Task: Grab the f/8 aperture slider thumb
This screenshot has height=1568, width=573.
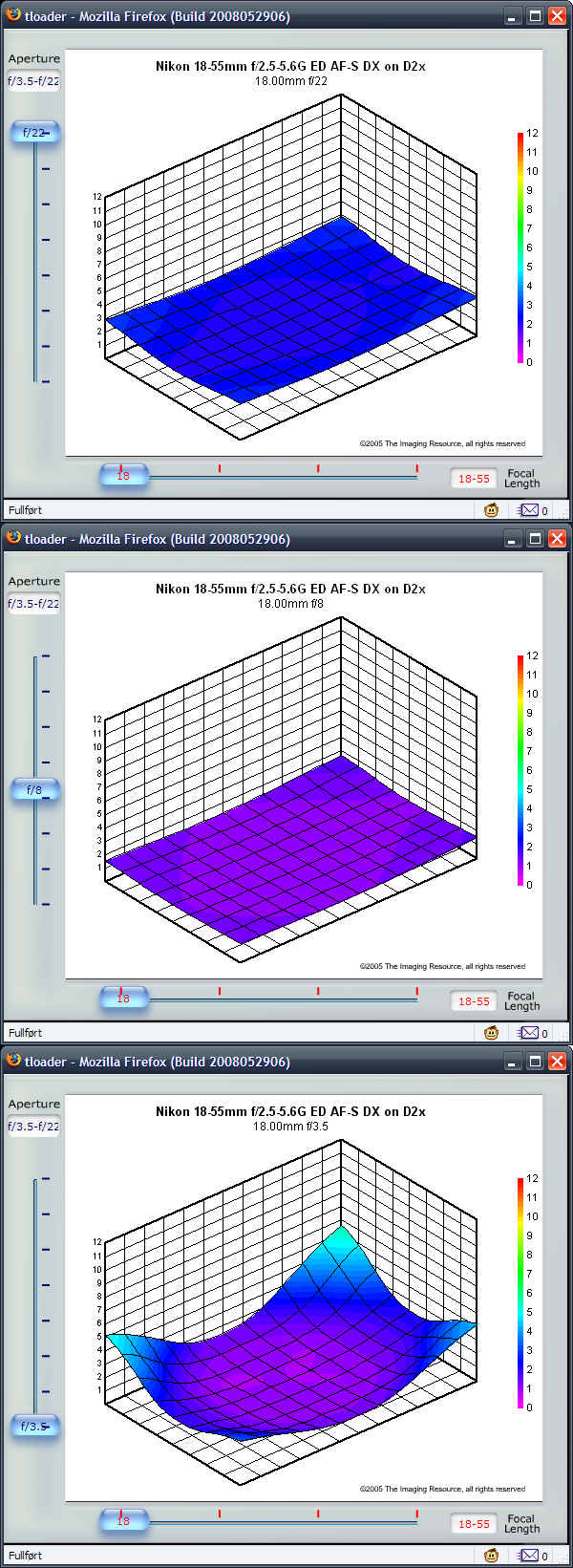Action: tap(35, 790)
